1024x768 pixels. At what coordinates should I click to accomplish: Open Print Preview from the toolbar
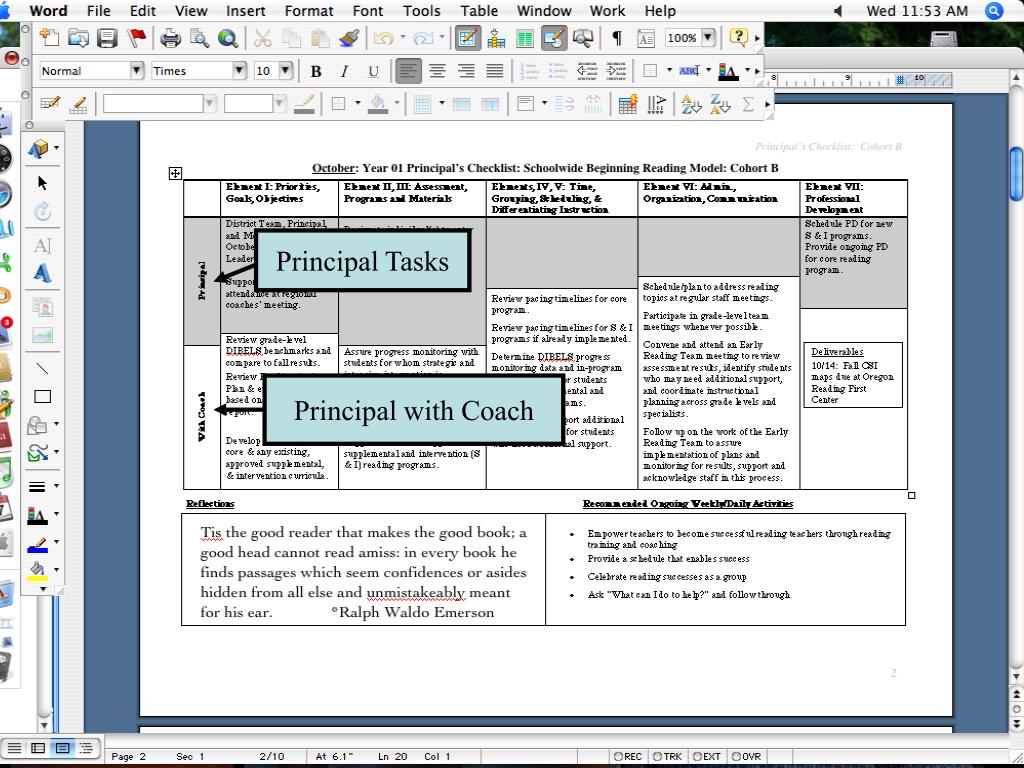pyautogui.click(x=199, y=39)
